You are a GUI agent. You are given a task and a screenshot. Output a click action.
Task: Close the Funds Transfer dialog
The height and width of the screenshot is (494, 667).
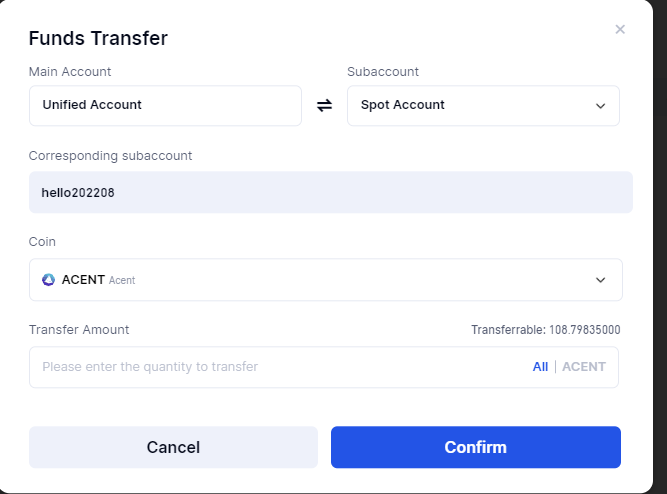(620, 30)
